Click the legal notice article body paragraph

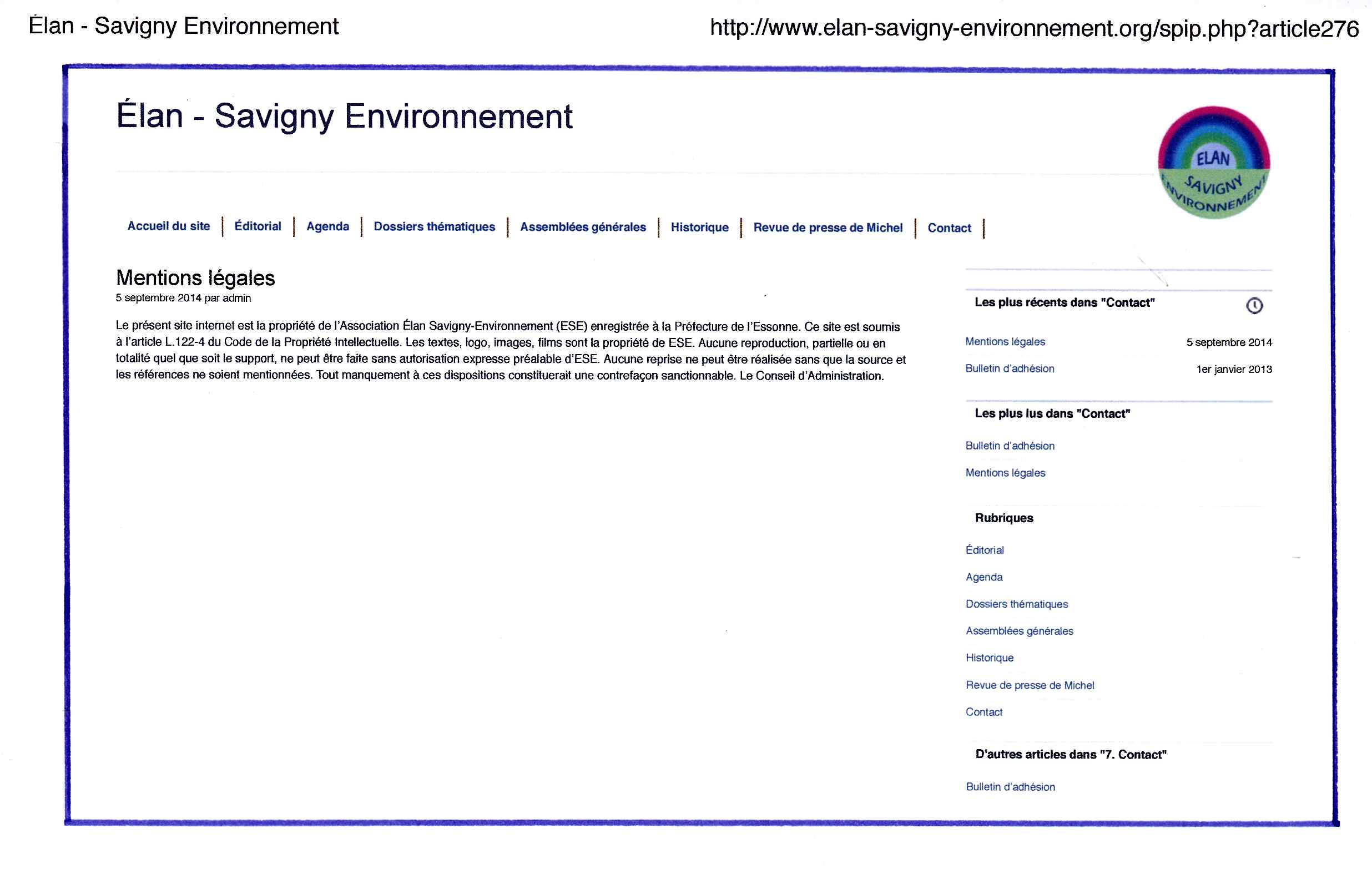(x=511, y=351)
